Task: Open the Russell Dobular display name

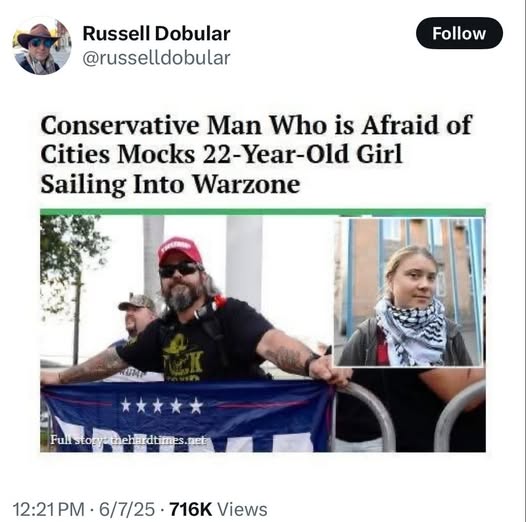Action: (156, 34)
